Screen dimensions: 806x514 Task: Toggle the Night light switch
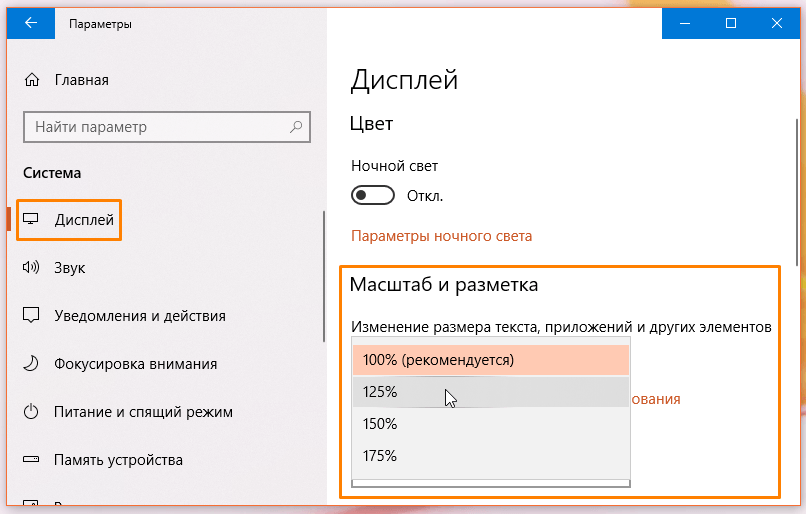pos(374,195)
